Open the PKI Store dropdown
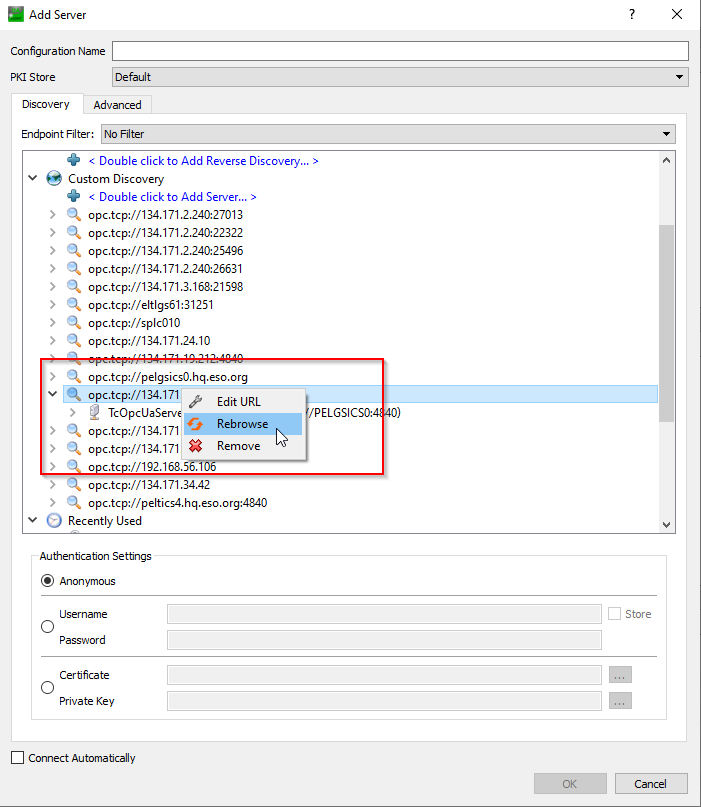 coord(400,77)
